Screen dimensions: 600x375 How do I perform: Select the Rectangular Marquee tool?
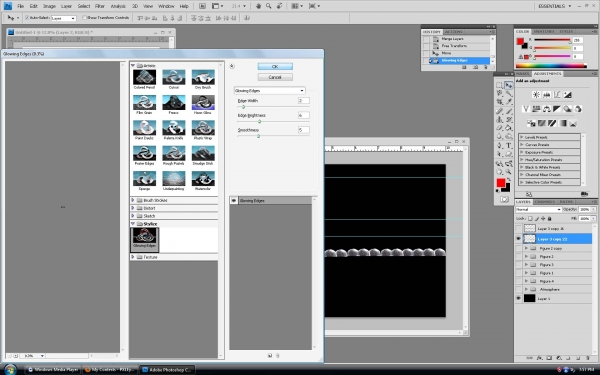pyautogui.click(x=499, y=85)
